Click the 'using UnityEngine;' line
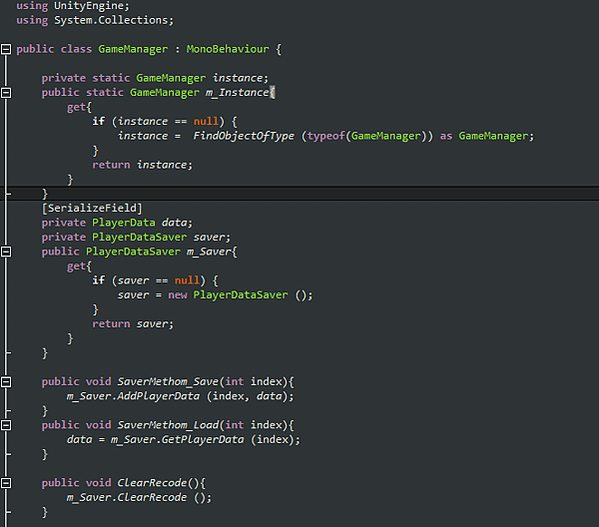 (x=73, y=6)
